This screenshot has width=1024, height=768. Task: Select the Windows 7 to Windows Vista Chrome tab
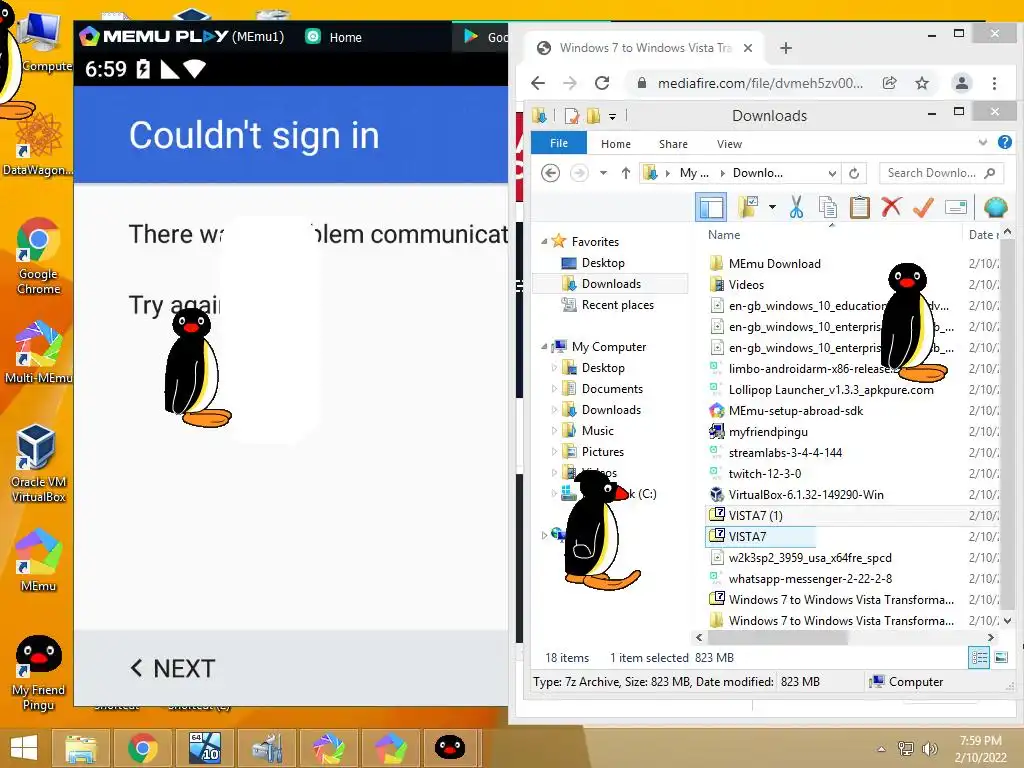tap(643, 48)
